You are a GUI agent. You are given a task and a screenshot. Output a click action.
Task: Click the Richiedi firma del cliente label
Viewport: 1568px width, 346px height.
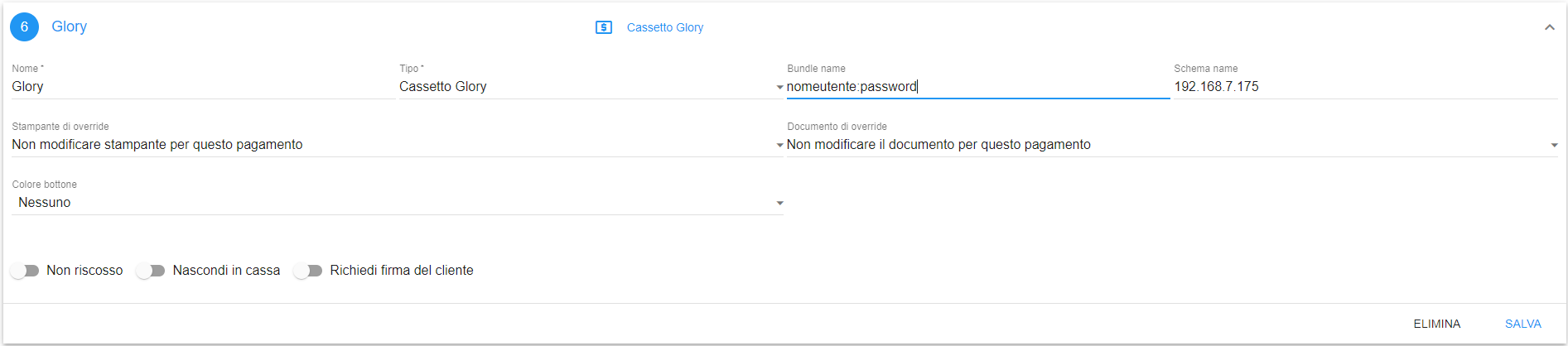tap(402, 271)
